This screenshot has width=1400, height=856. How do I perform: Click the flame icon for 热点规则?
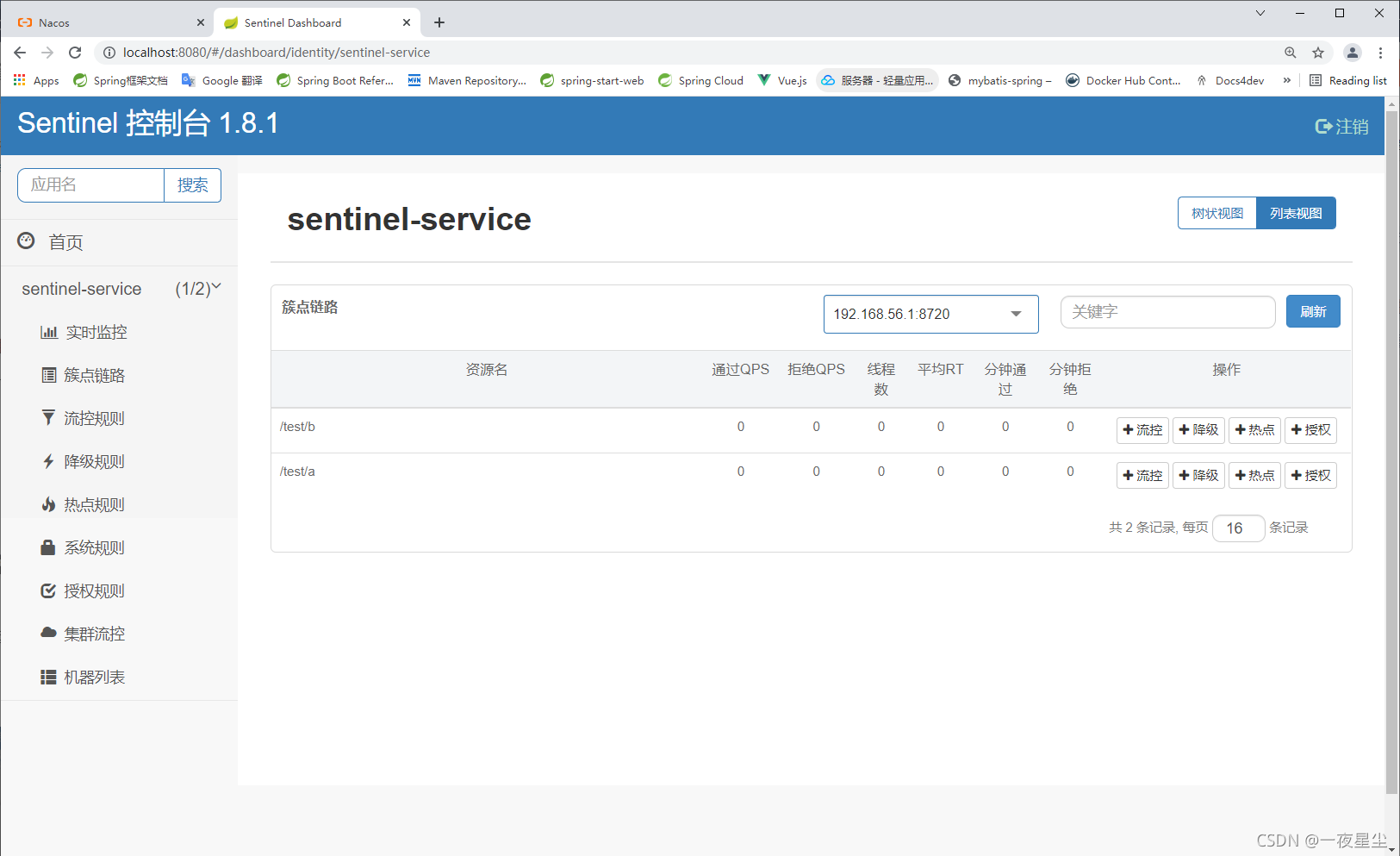49,504
